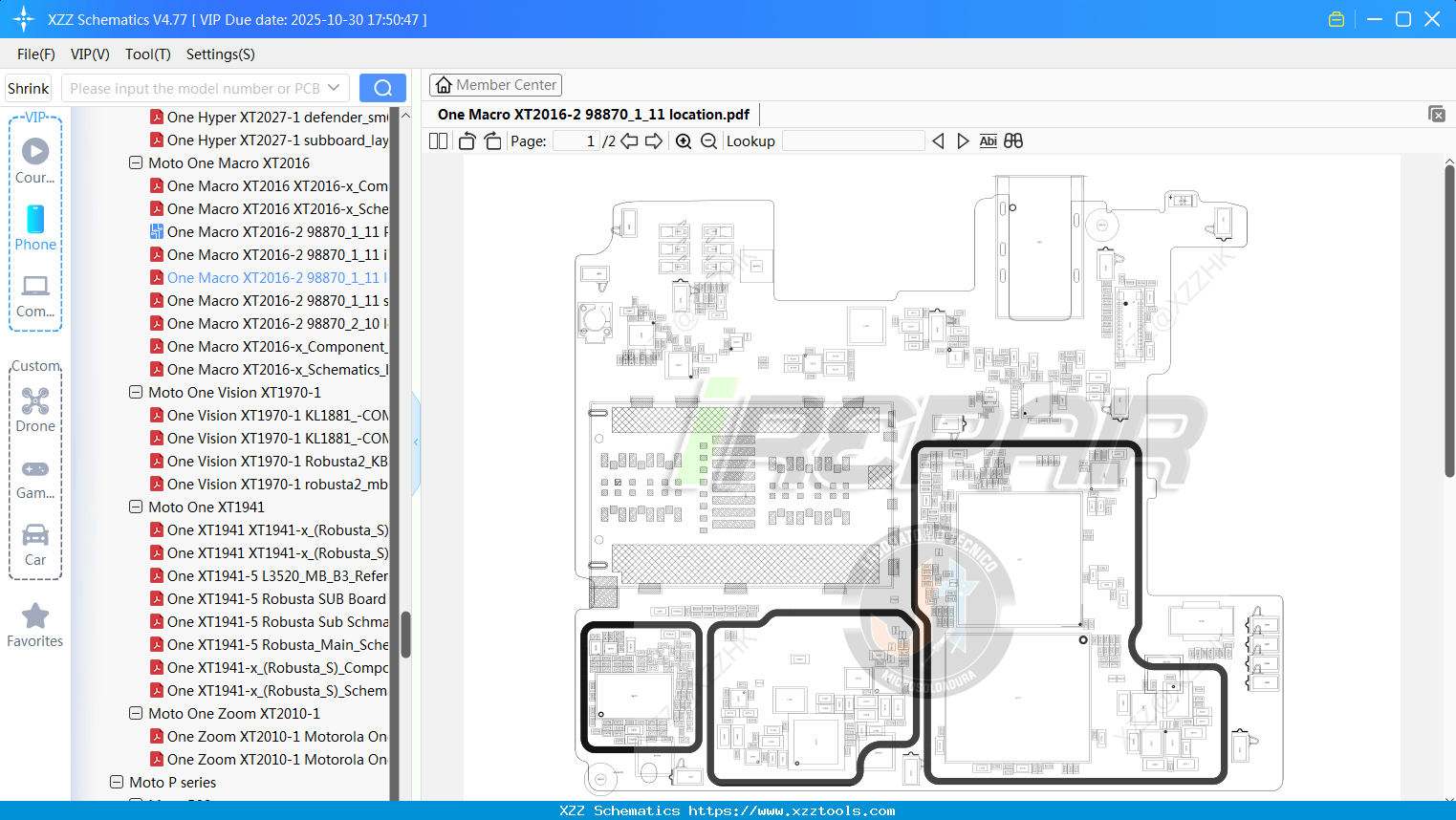Open One Macro XT2016 XT2016-x_Sche PDF
1456x820 pixels.
click(269, 208)
